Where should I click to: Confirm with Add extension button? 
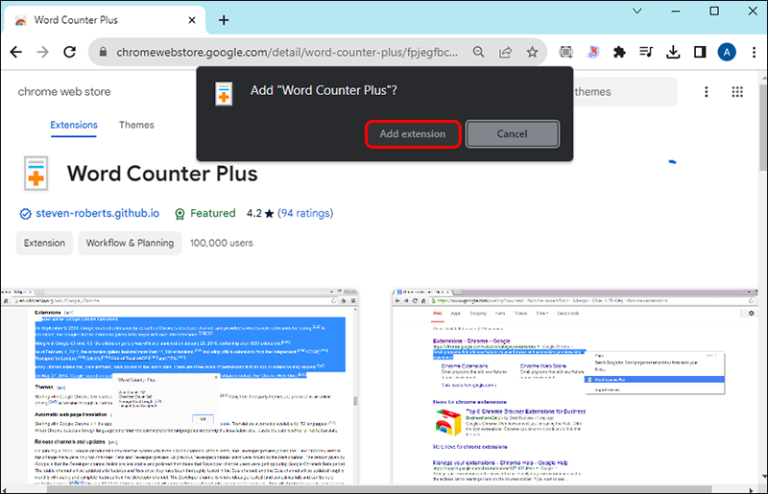pyautogui.click(x=413, y=134)
